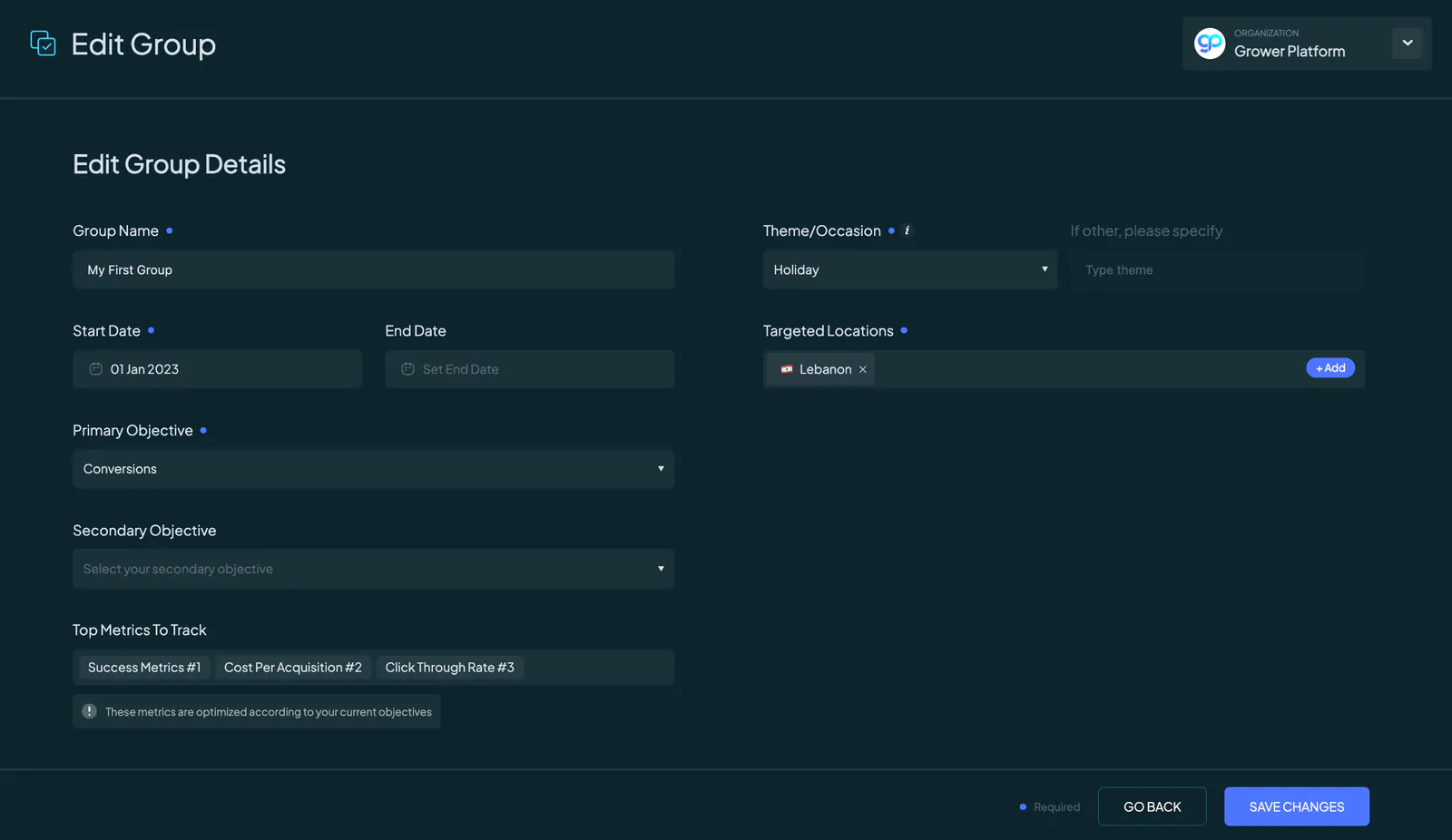Remove the Lebanon location tag

pos(863,369)
